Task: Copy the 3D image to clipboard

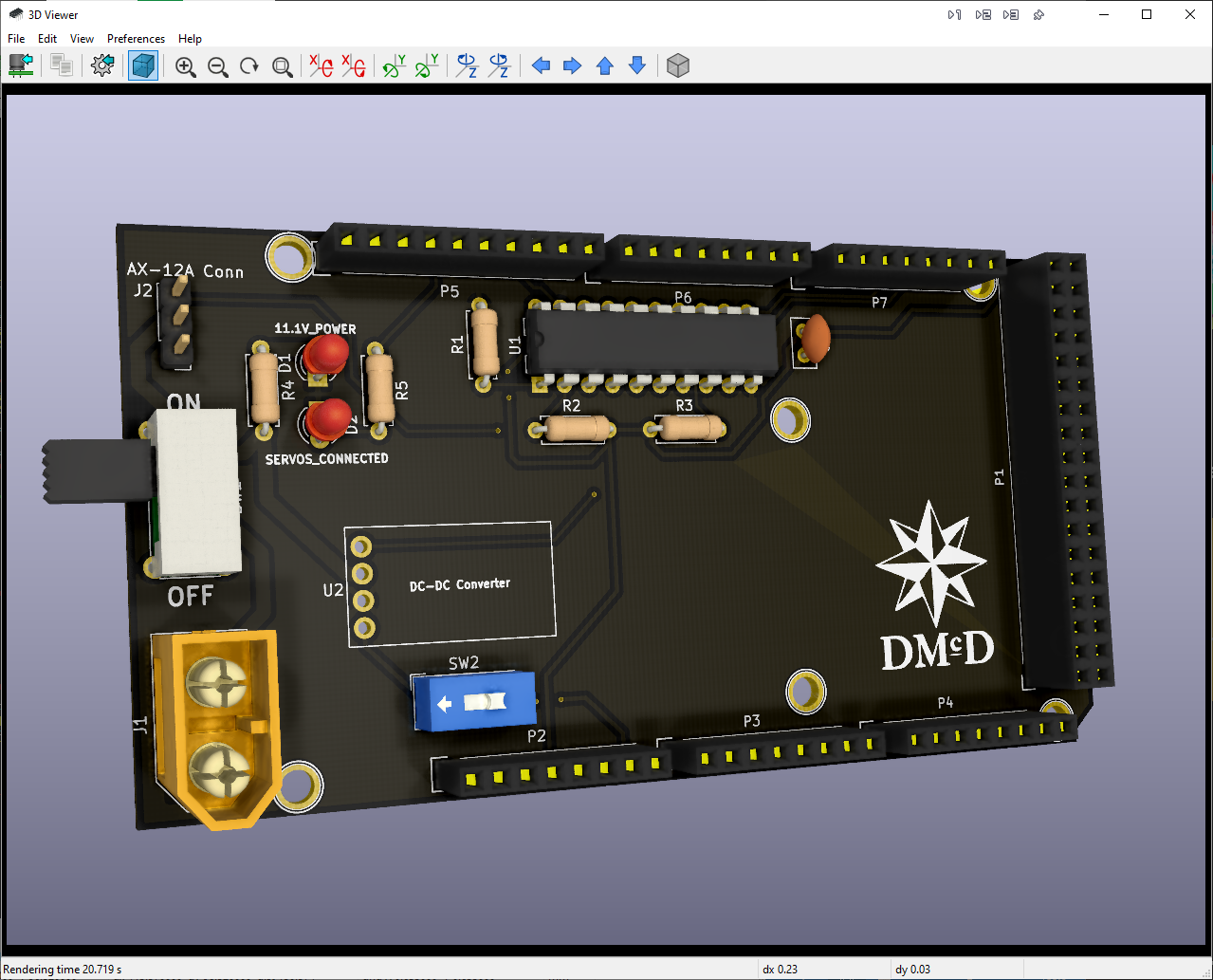Action: click(62, 65)
